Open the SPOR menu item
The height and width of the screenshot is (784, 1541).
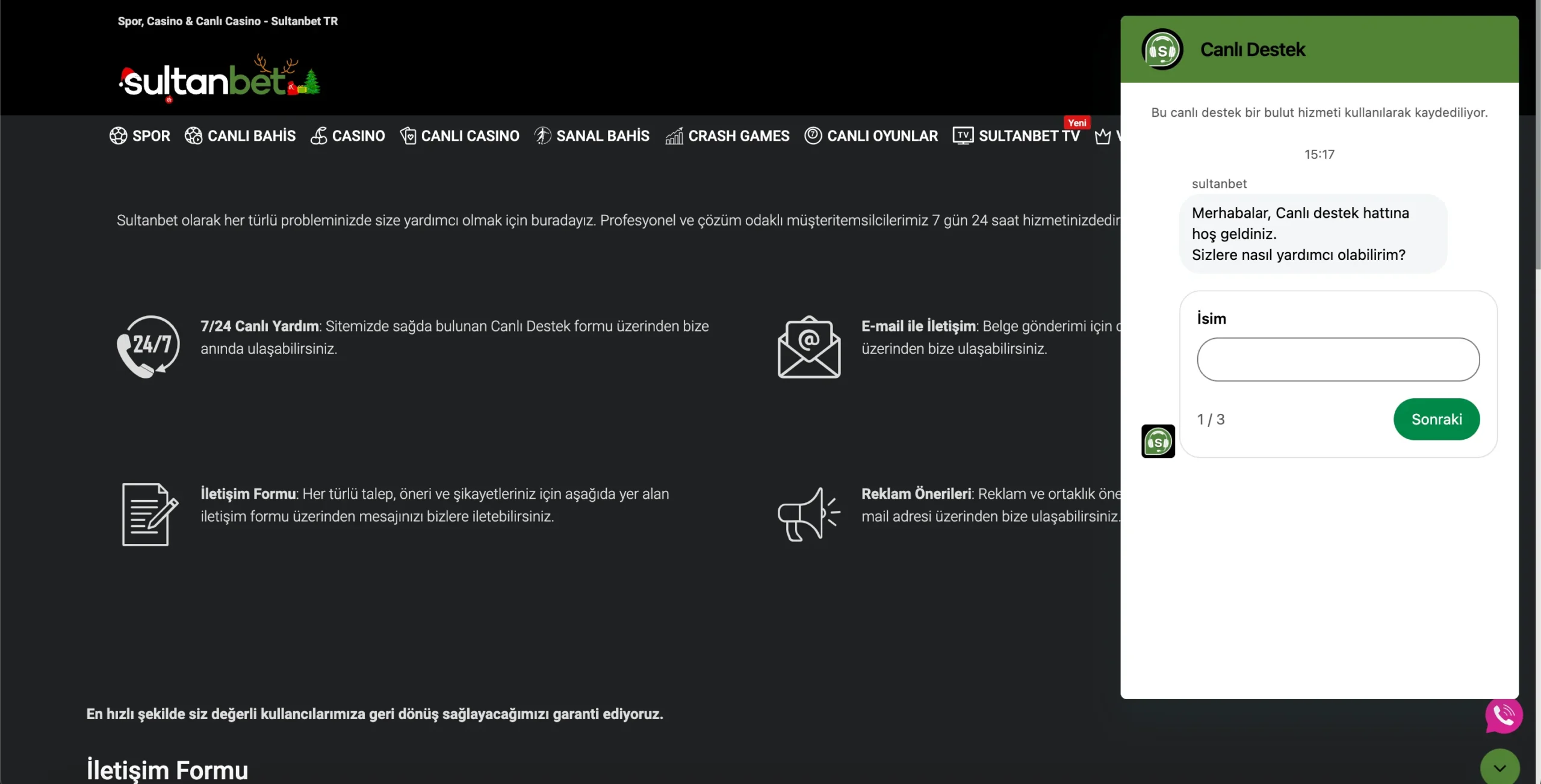point(140,136)
